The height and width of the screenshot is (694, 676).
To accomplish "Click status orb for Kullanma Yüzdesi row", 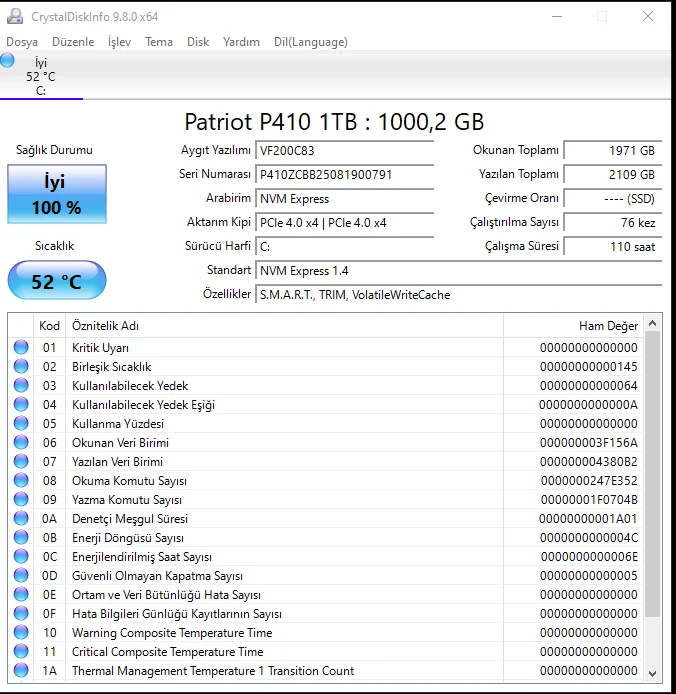I will pyautogui.click(x=21, y=424).
